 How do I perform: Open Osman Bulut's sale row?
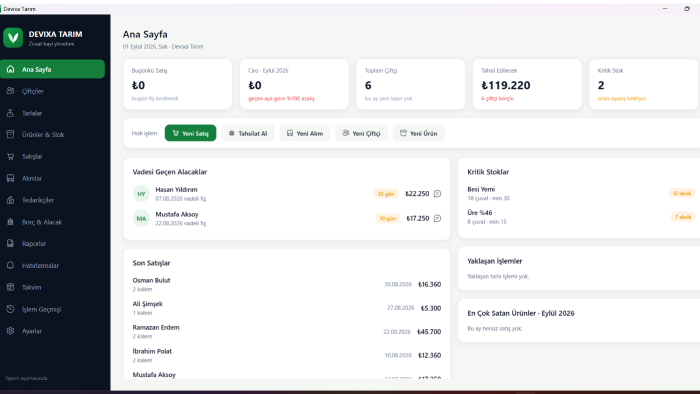click(x=287, y=284)
